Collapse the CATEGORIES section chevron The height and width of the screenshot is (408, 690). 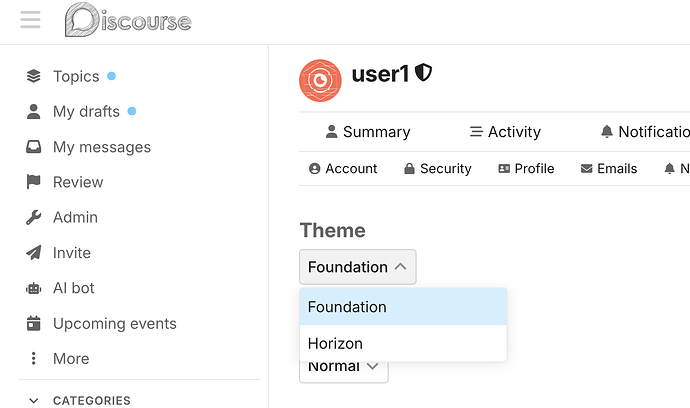pos(33,401)
